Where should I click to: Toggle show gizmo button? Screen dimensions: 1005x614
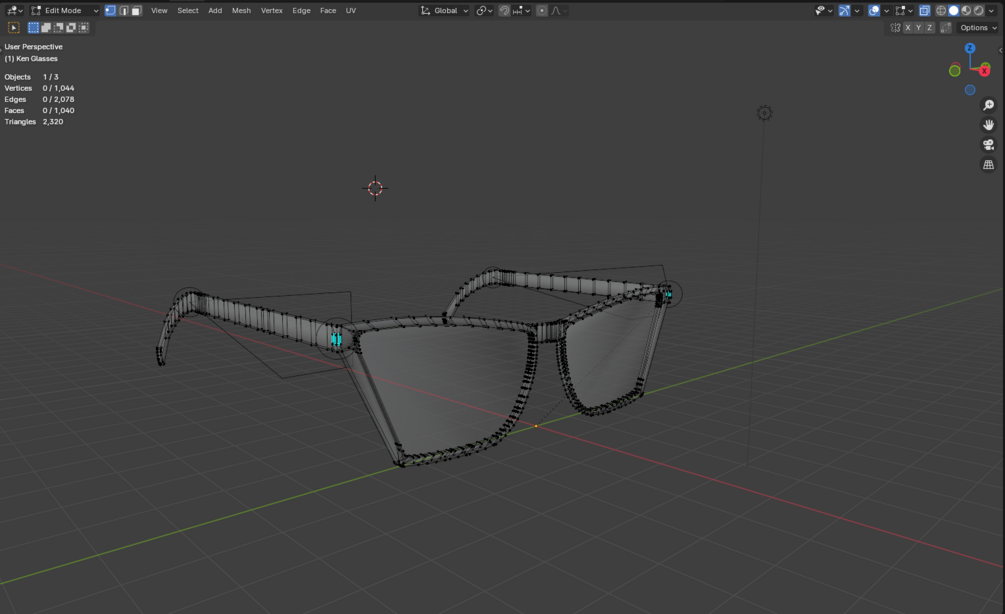(845, 10)
